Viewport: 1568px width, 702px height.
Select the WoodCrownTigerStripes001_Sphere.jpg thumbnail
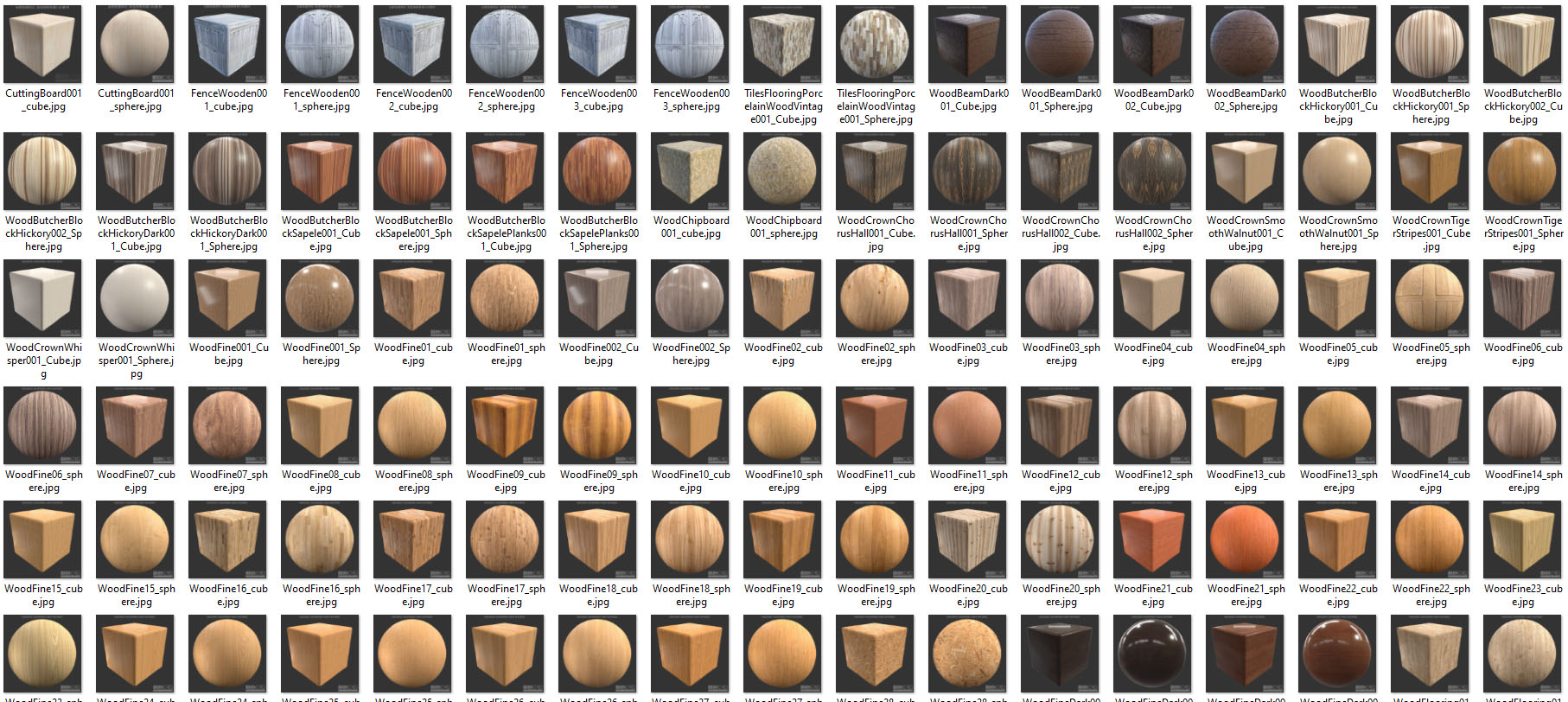point(1523,171)
